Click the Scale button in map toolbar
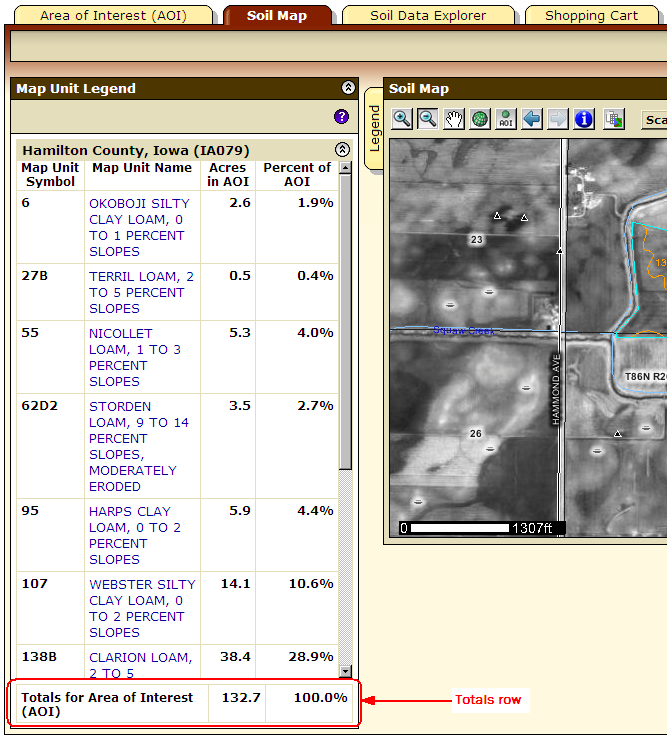Screen dimensions: 667x739 tap(654, 120)
